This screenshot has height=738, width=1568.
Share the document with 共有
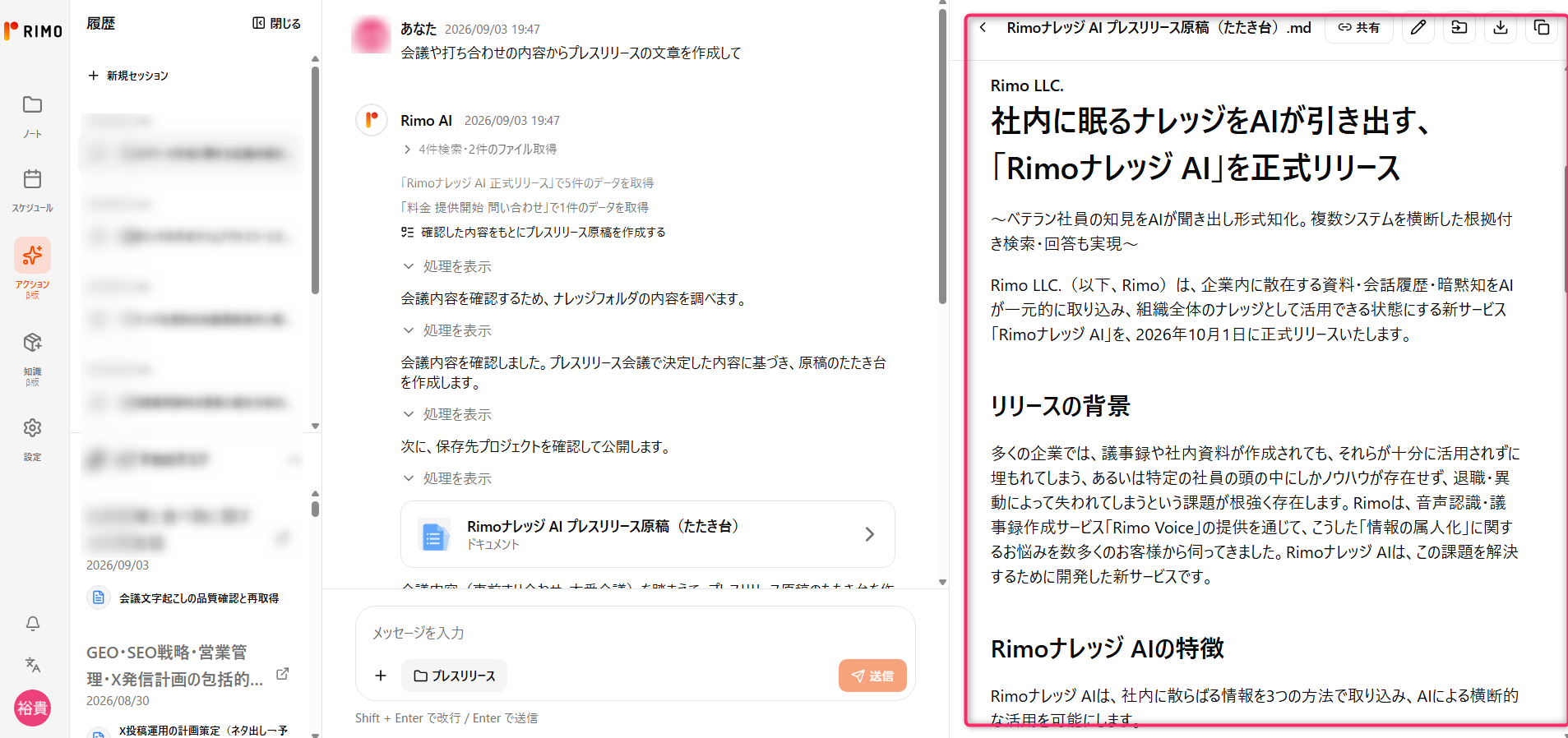1358,27
